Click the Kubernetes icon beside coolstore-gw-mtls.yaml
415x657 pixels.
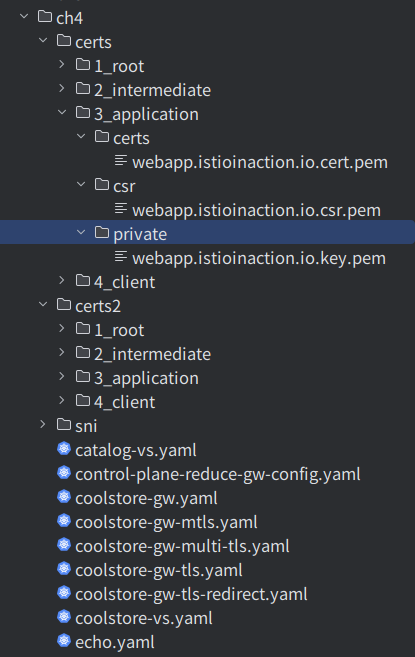click(64, 521)
